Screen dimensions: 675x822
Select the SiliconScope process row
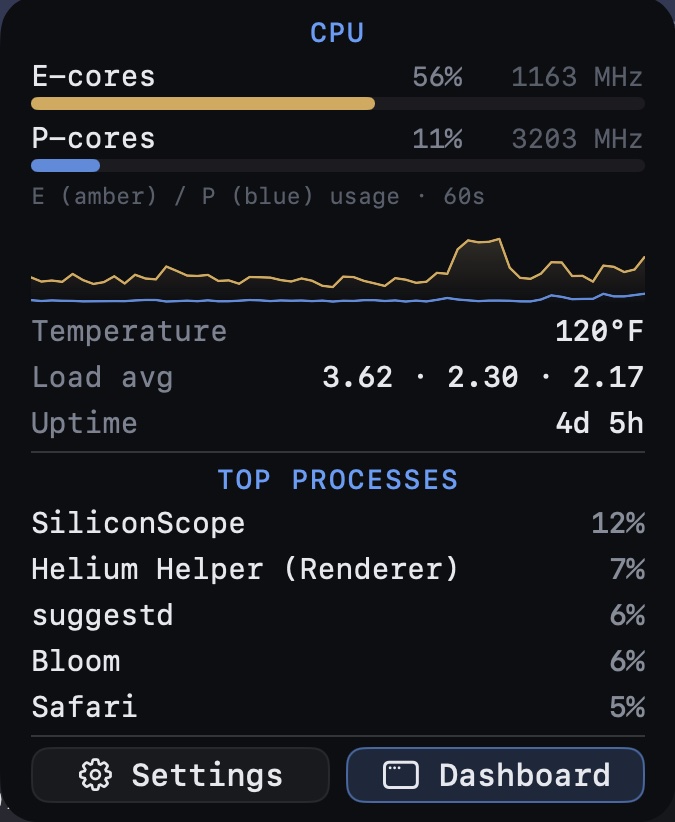[x=338, y=523]
